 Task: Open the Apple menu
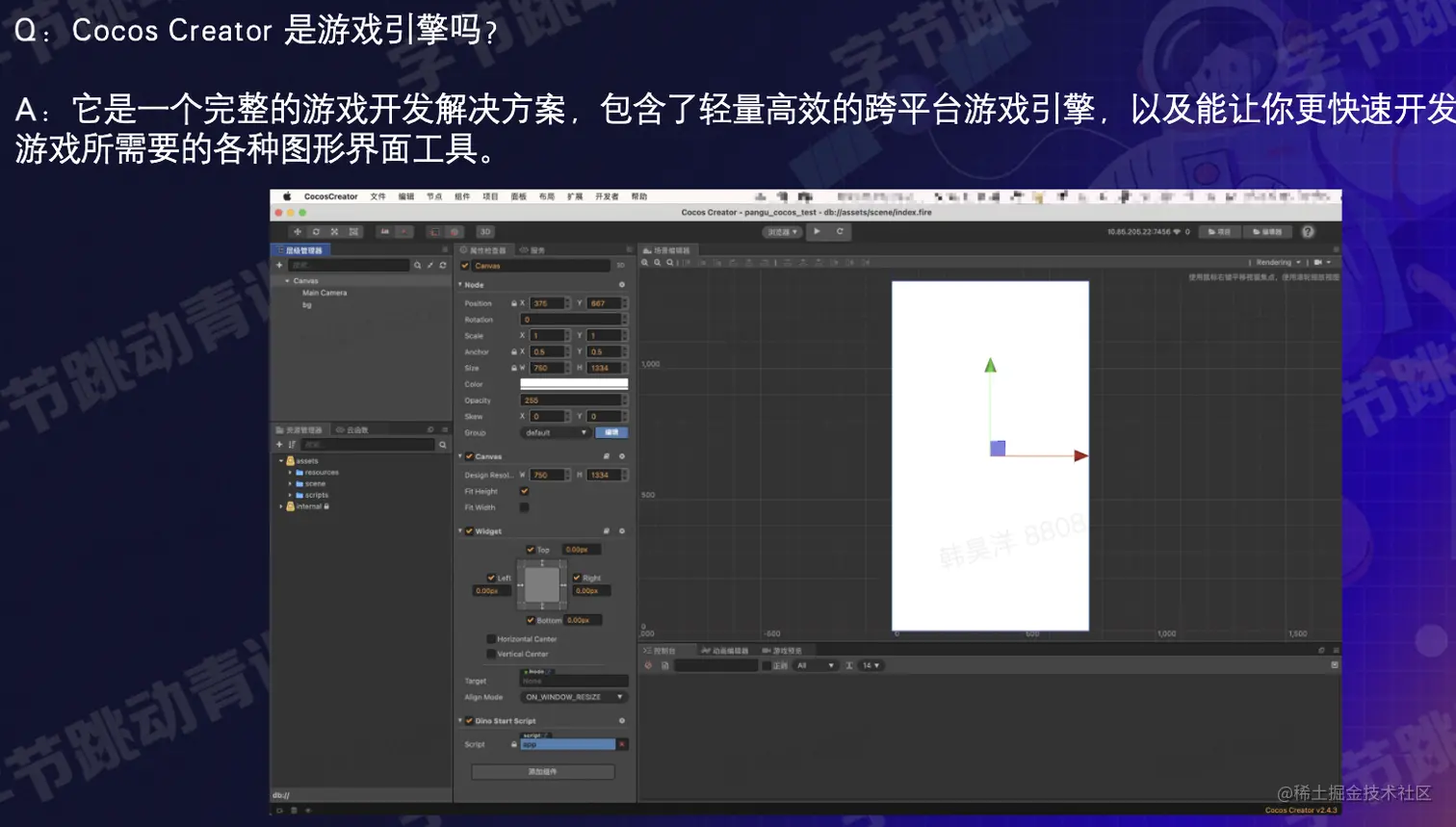[x=286, y=196]
